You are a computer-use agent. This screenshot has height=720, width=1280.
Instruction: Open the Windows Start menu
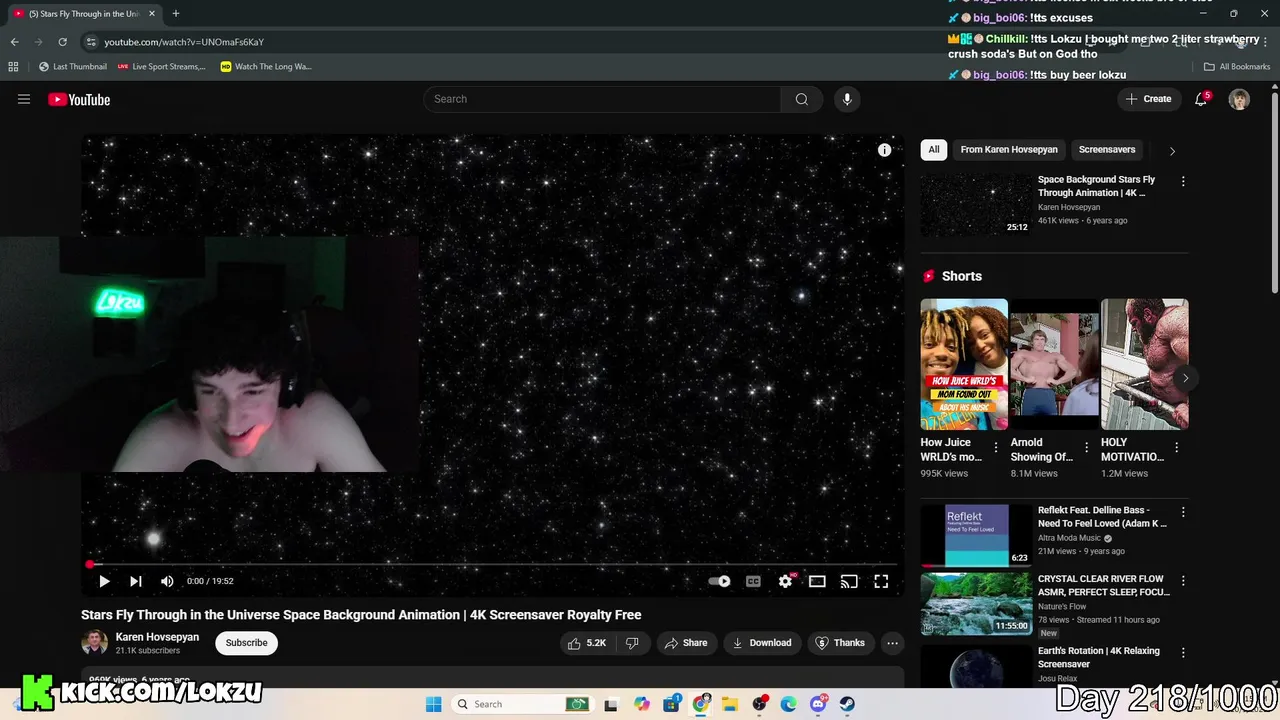pos(433,704)
